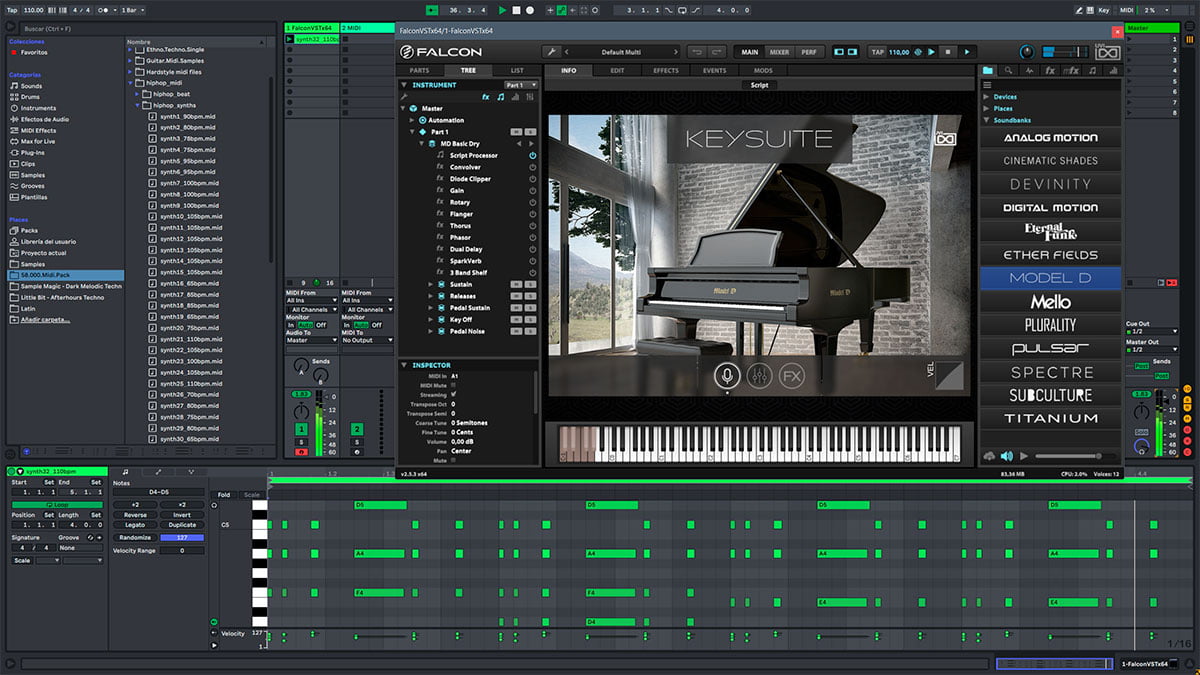
Task: Click the Falcon tempo sync icon
Action: (x=918, y=52)
